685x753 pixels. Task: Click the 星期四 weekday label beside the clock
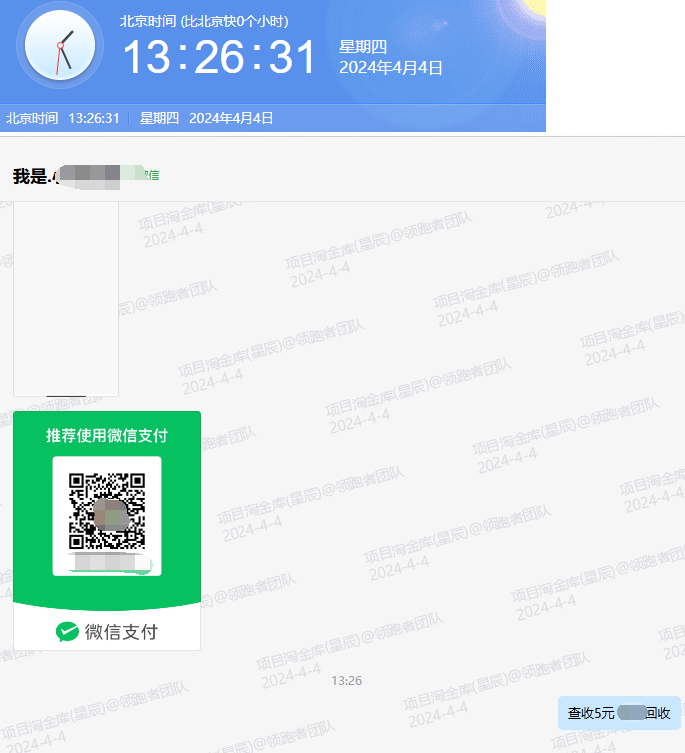tap(363, 47)
